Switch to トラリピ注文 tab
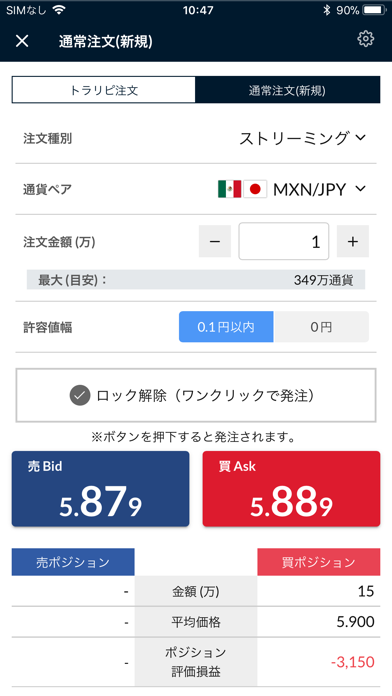 (x=104, y=90)
